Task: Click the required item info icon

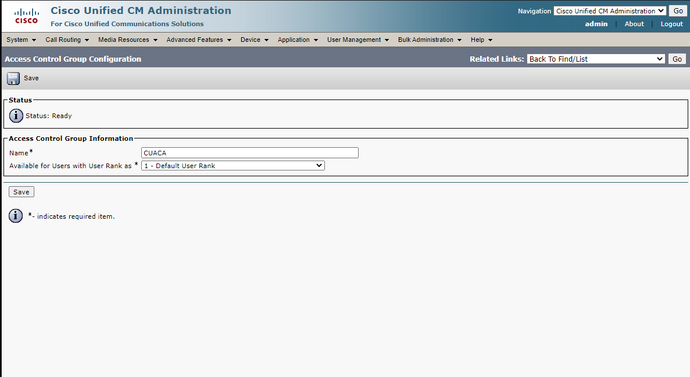Action: 16,216
